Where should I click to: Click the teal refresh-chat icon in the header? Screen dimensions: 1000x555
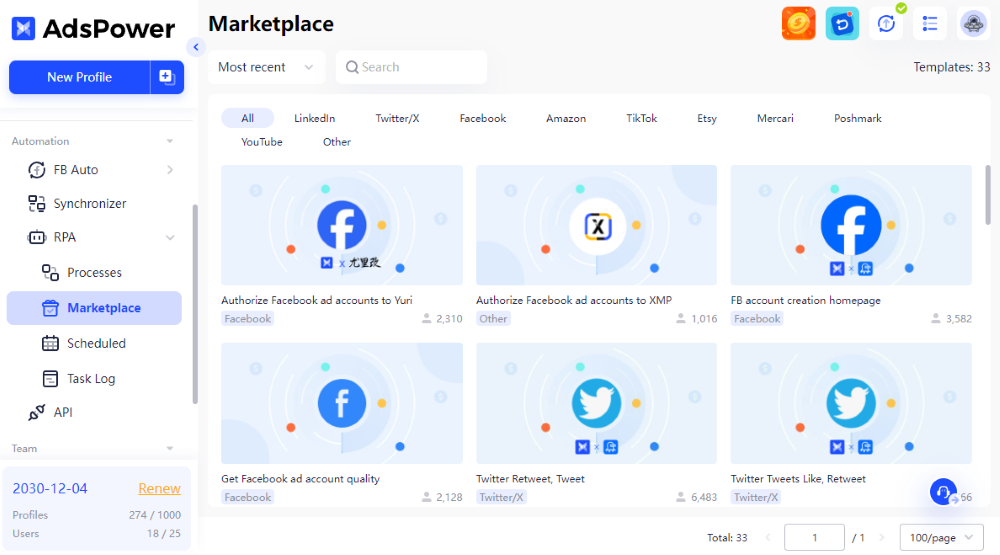[842, 24]
